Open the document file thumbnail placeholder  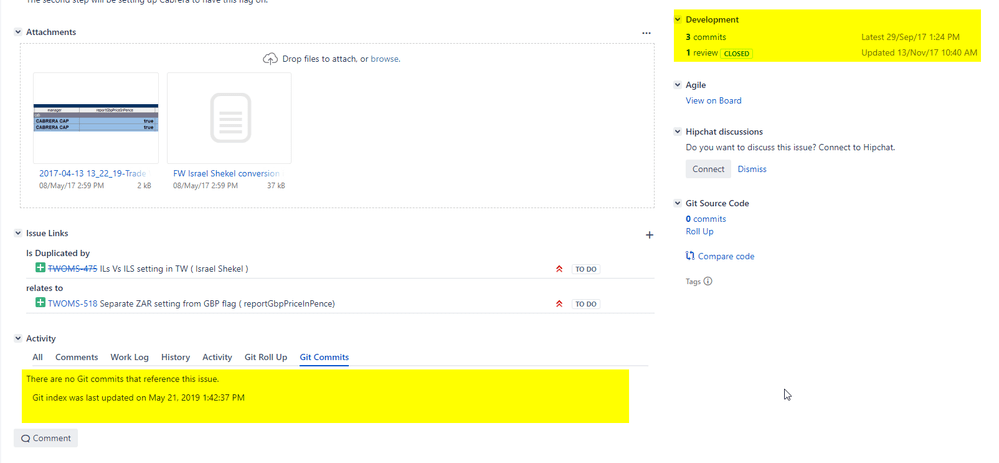(229, 118)
